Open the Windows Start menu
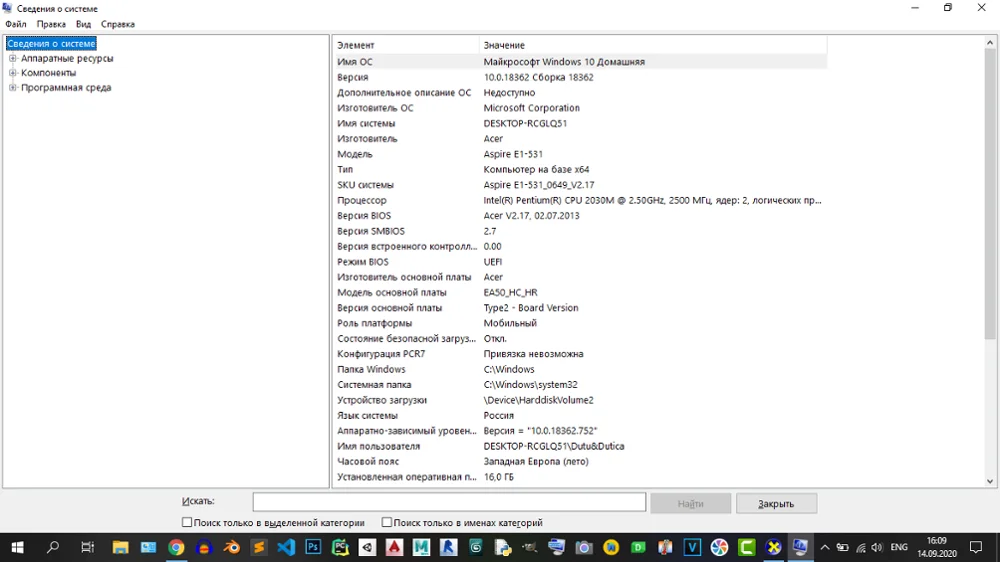Screen dimensions: 1000x562 pyautogui.click(x=17, y=547)
